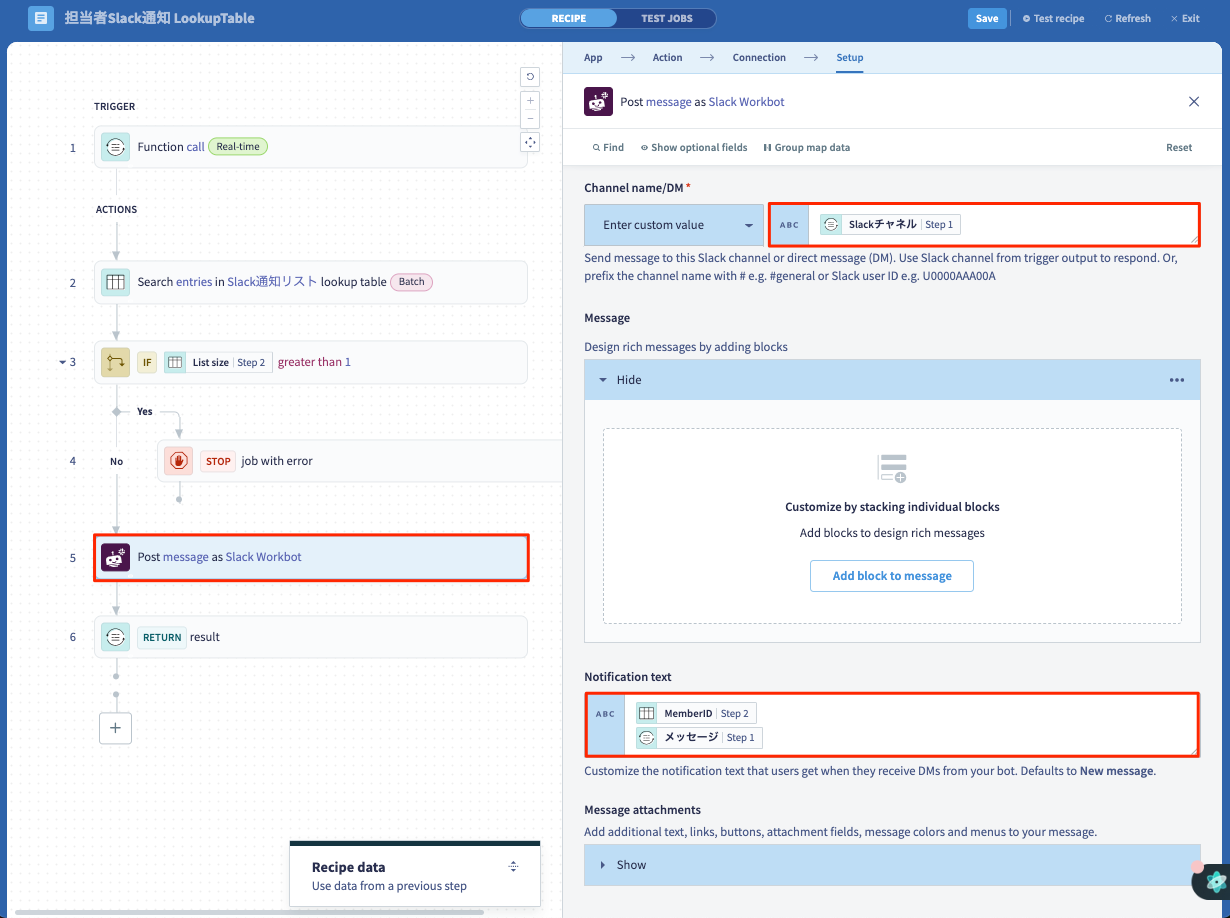
Task: Click the fit-to-screen canvas icon
Action: coord(530,143)
